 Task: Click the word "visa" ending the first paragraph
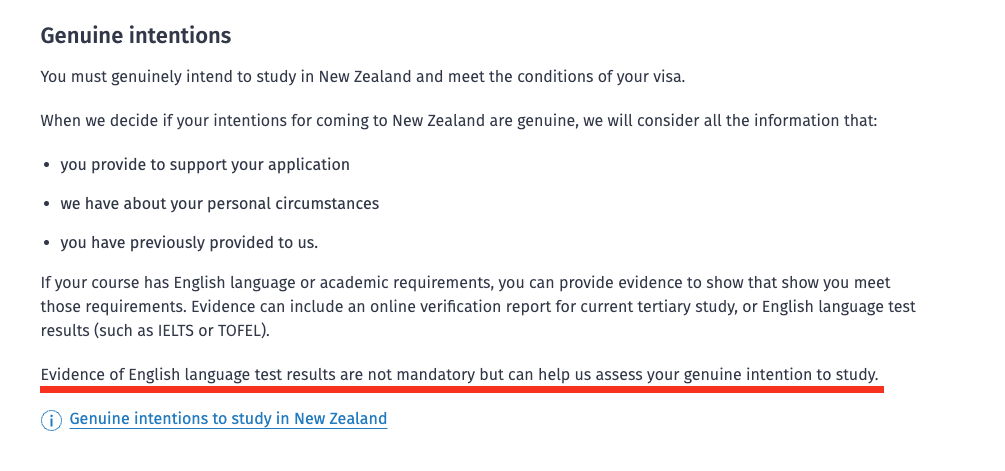click(x=668, y=77)
